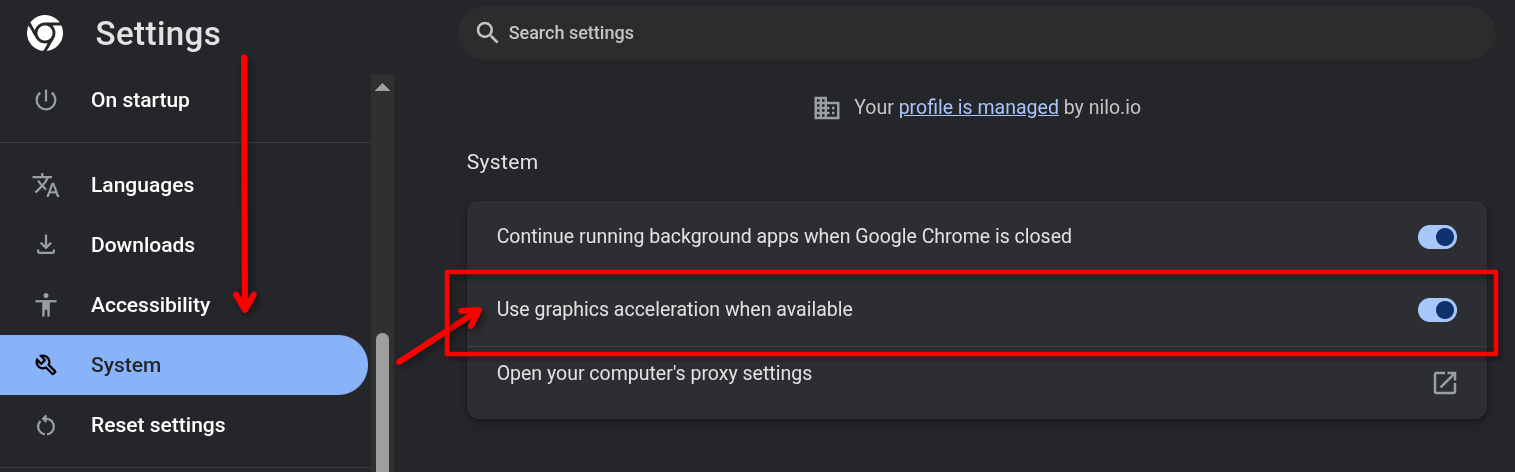
Task: Click the Chrome logo icon
Action: [x=45, y=33]
